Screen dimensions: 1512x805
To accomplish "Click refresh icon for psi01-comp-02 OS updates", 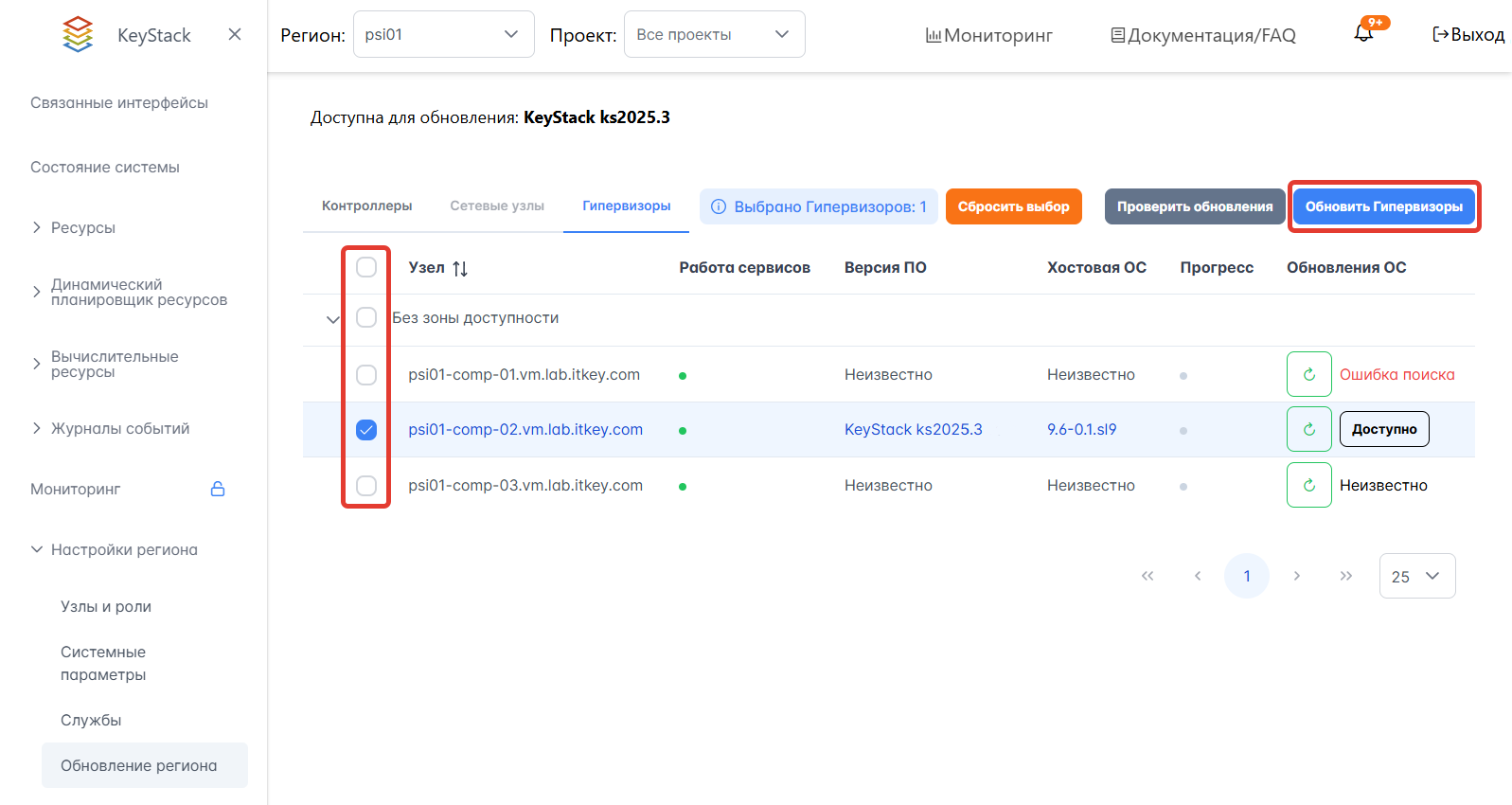I will (1308, 429).
